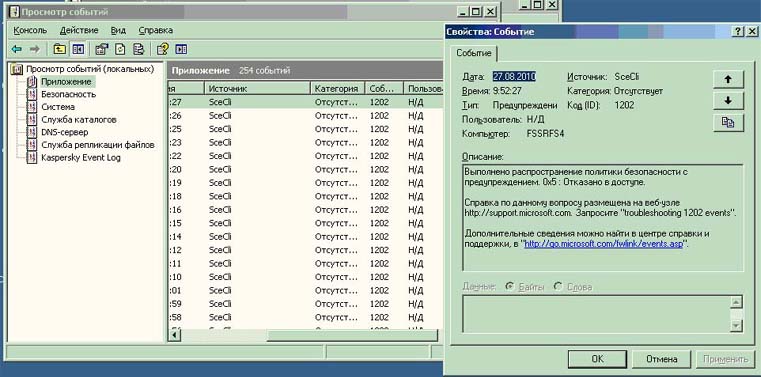Click the Up one level toolbar icon

[x=59, y=49]
